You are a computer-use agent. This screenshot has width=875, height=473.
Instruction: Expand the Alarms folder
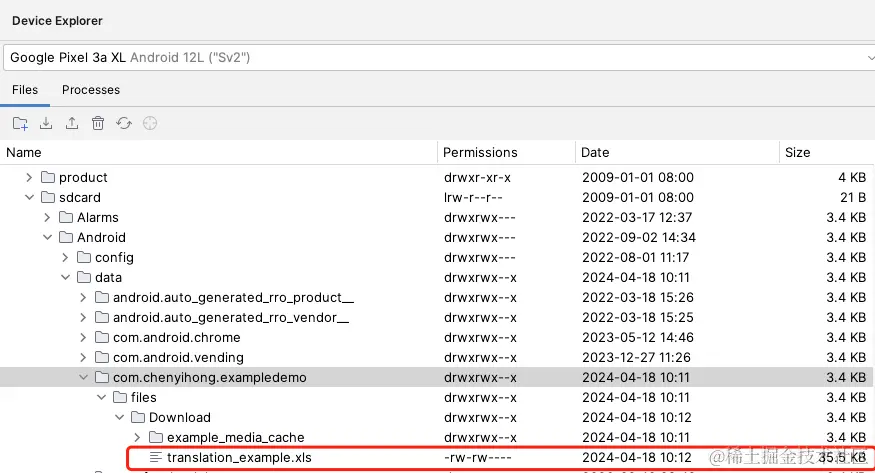click(x=47, y=218)
